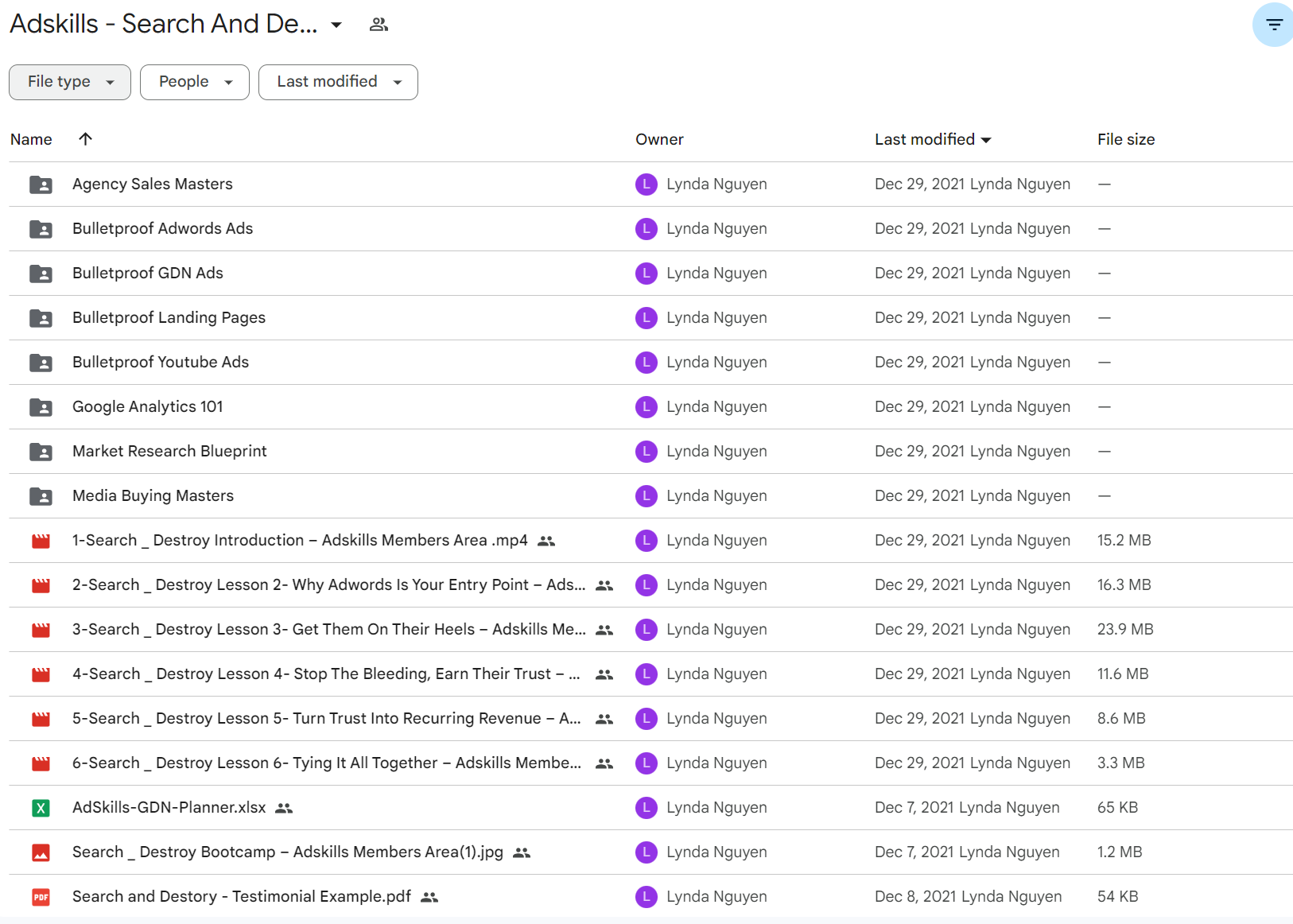1293x924 pixels.
Task: Select 1-Search _ Destroy Introduction mp4 file name
Action: (x=300, y=541)
